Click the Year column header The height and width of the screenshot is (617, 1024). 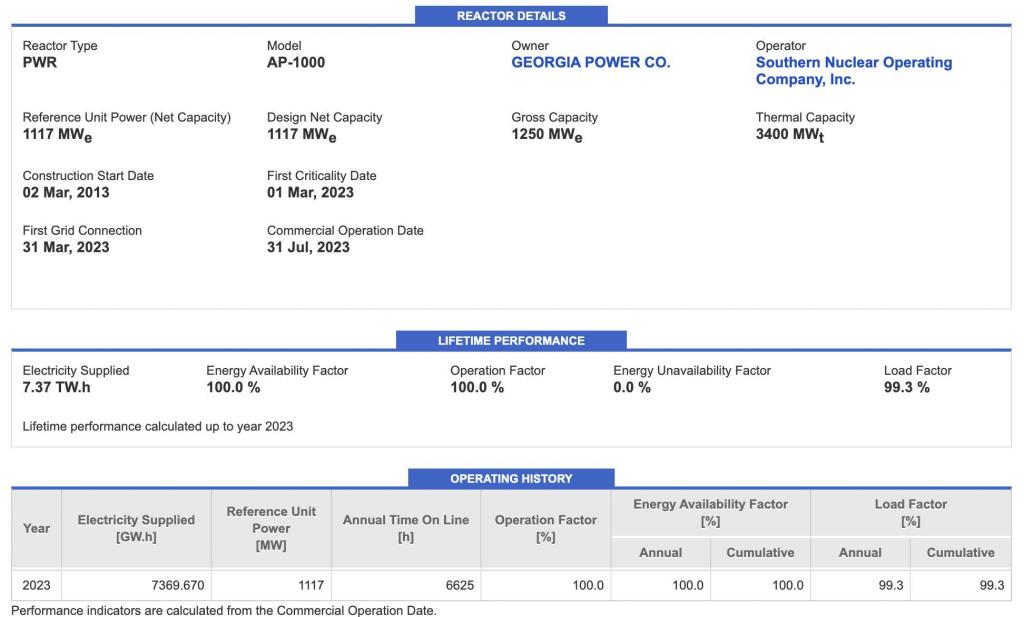click(x=37, y=528)
